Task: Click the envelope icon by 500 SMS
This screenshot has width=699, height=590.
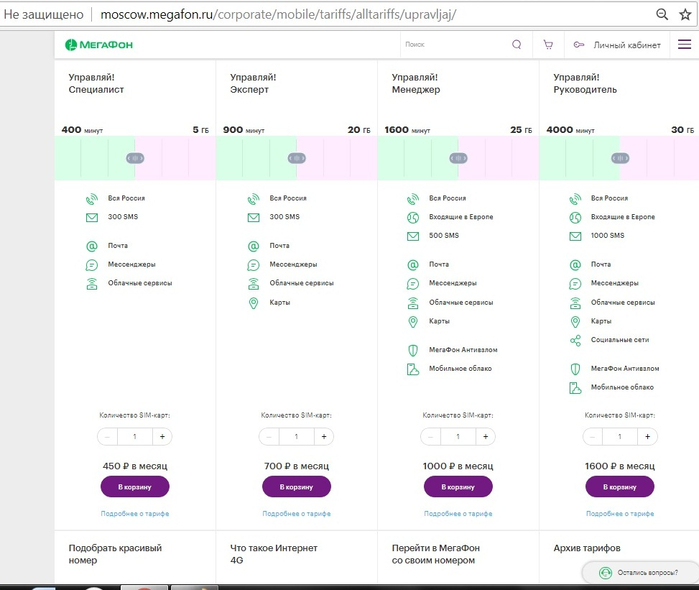Action: pos(413,236)
